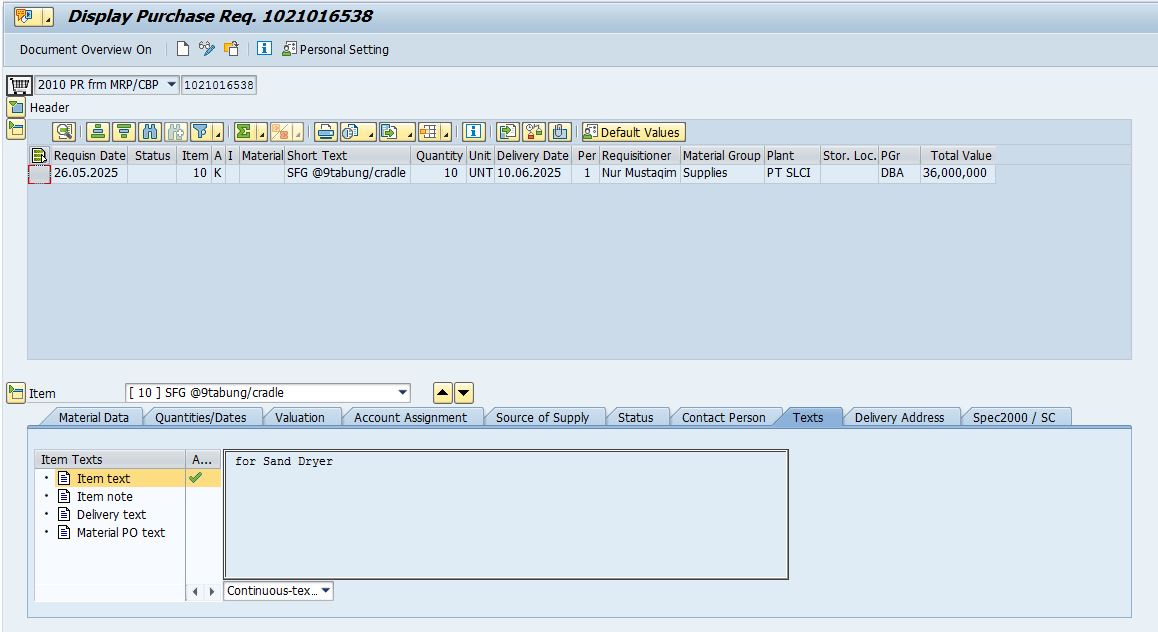This screenshot has height=632, width=1158.
Task: Switch to the Contact Person tab
Action: click(724, 417)
